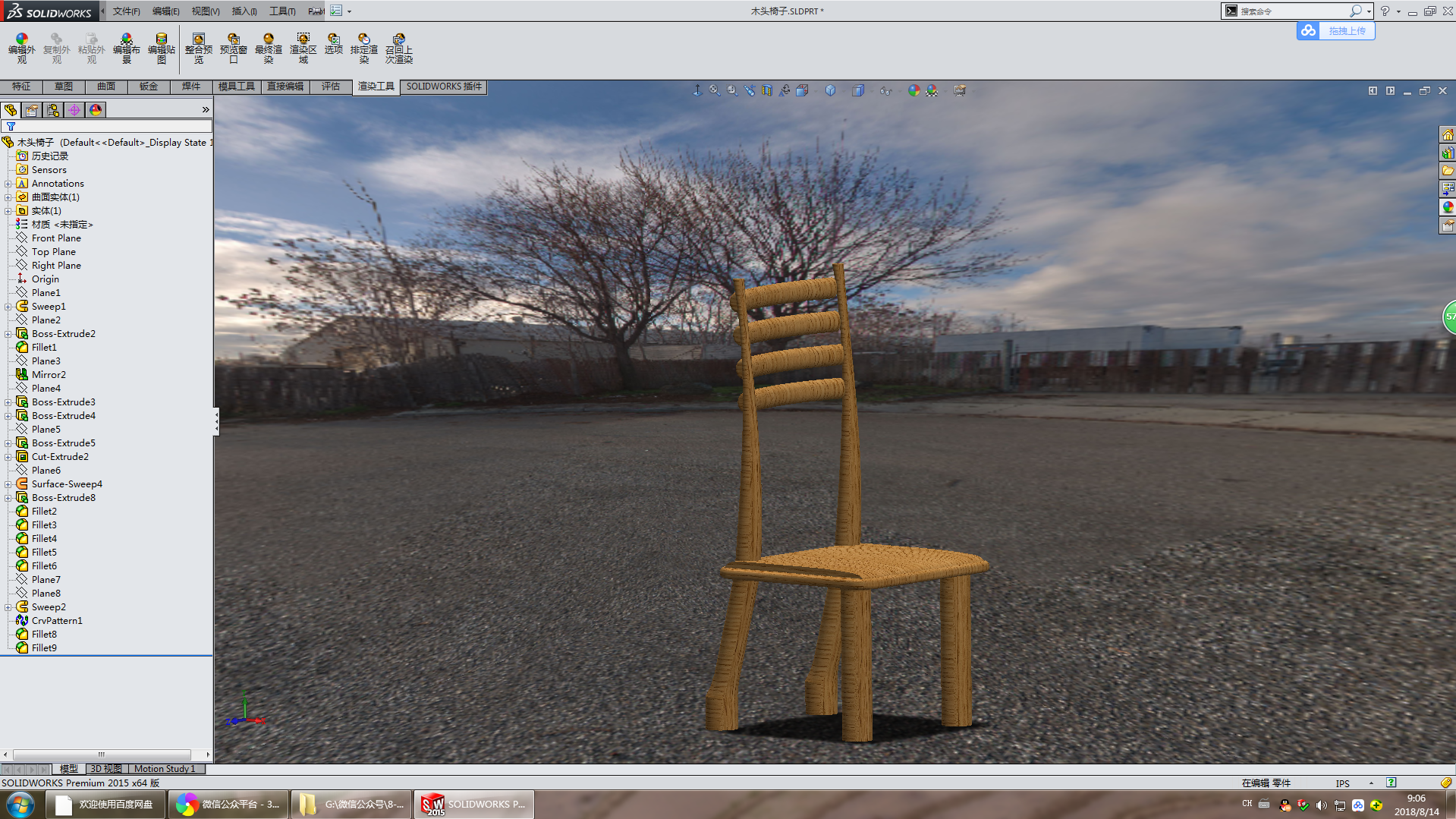Switch to the Motion Study 1 tab

coord(165,769)
